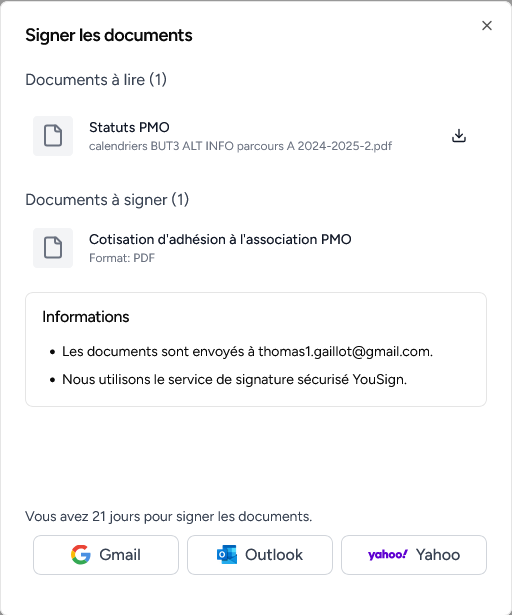Click the Format: PDF label
Image resolution: width=512 pixels, height=615 pixels.
click(x=122, y=258)
